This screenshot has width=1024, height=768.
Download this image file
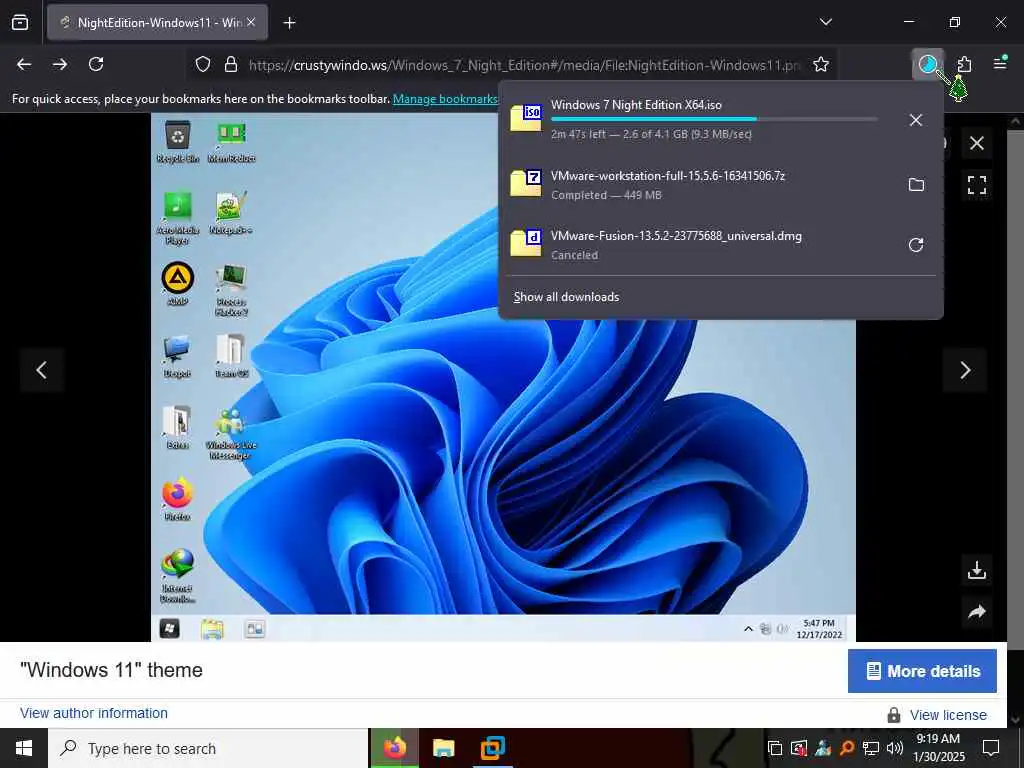(x=976, y=570)
